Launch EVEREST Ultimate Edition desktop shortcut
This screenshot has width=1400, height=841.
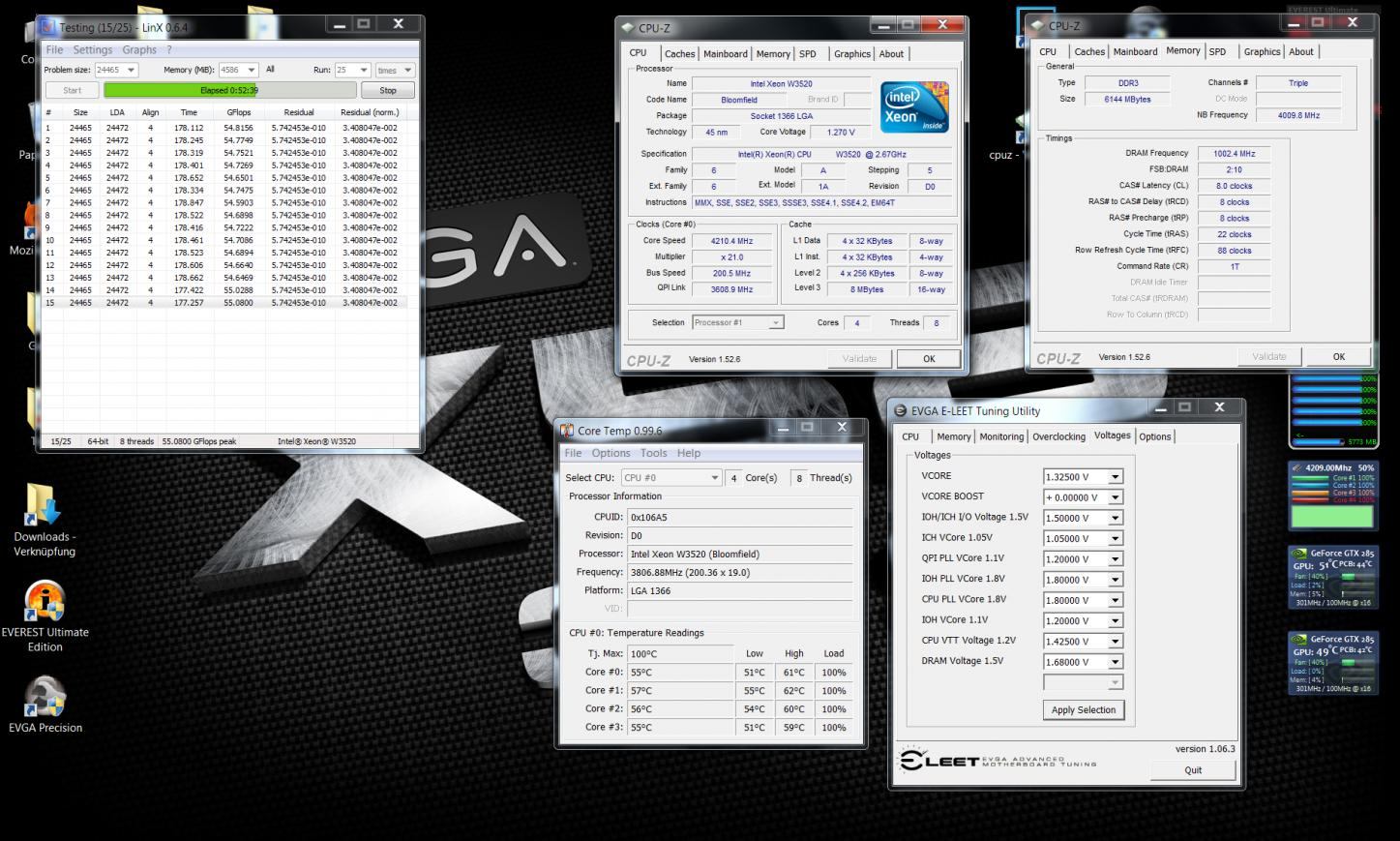pos(45,616)
